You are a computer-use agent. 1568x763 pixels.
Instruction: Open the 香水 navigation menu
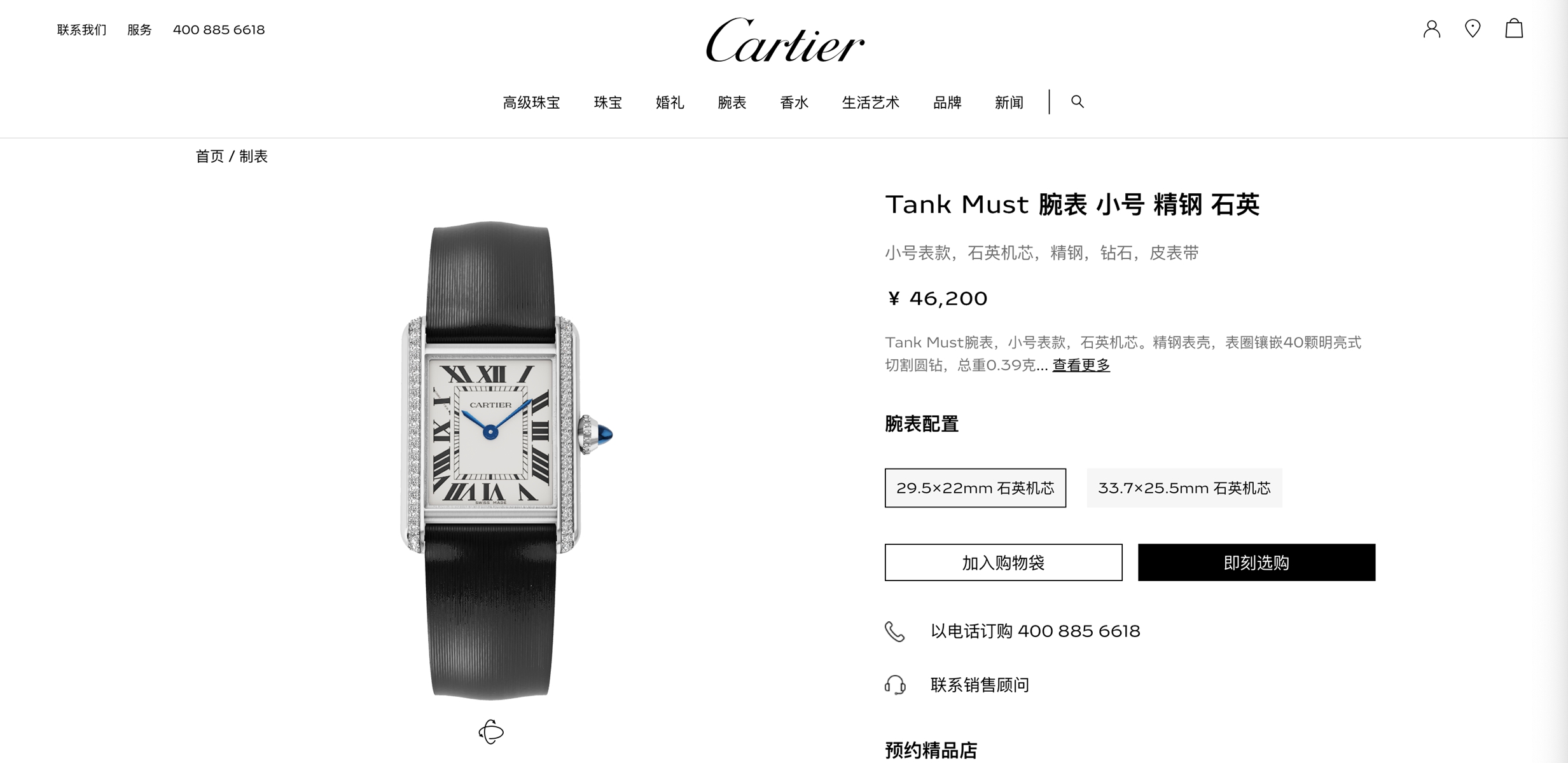pos(794,102)
